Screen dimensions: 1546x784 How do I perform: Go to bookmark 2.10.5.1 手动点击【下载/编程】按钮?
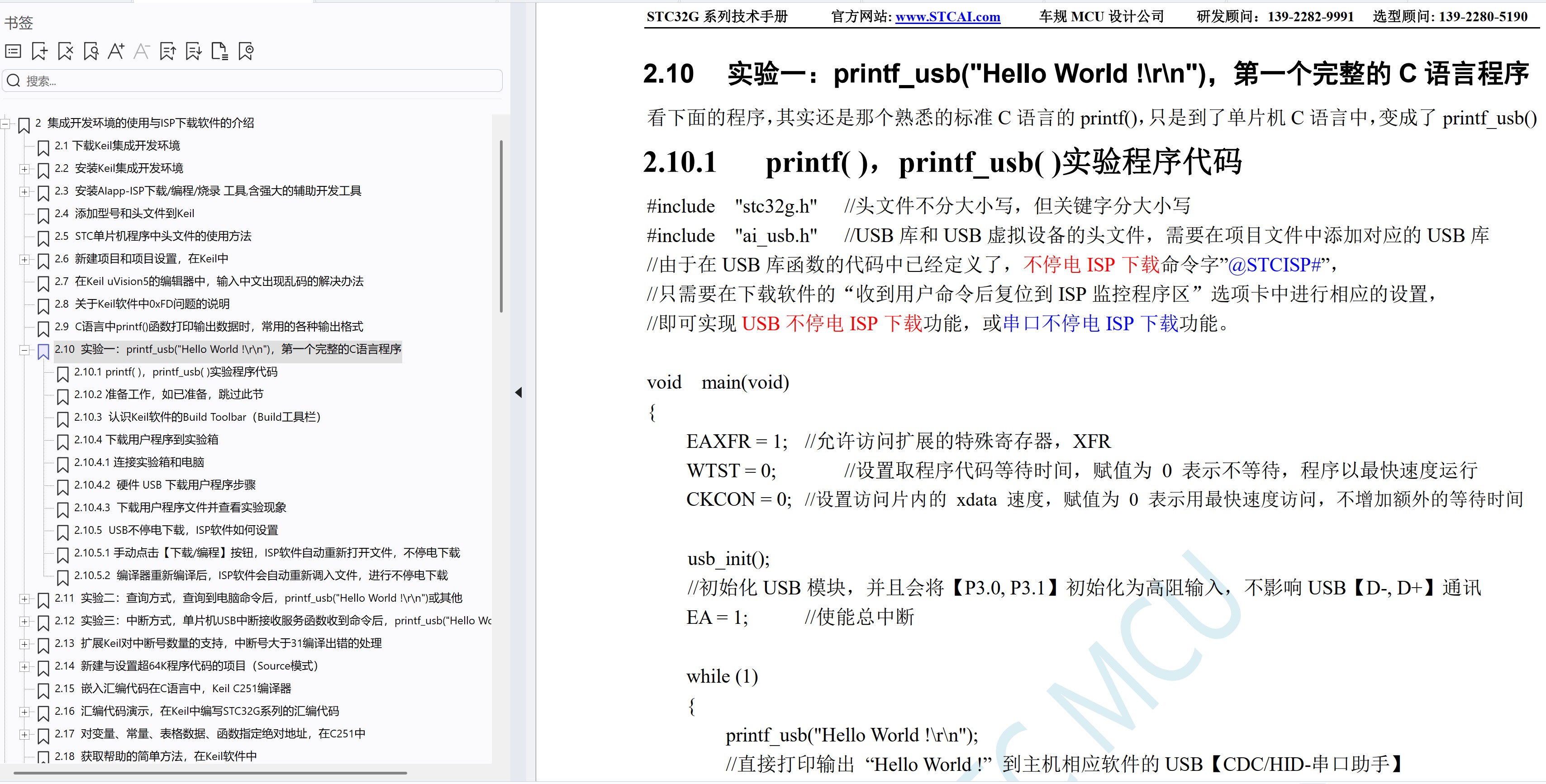[x=267, y=552]
